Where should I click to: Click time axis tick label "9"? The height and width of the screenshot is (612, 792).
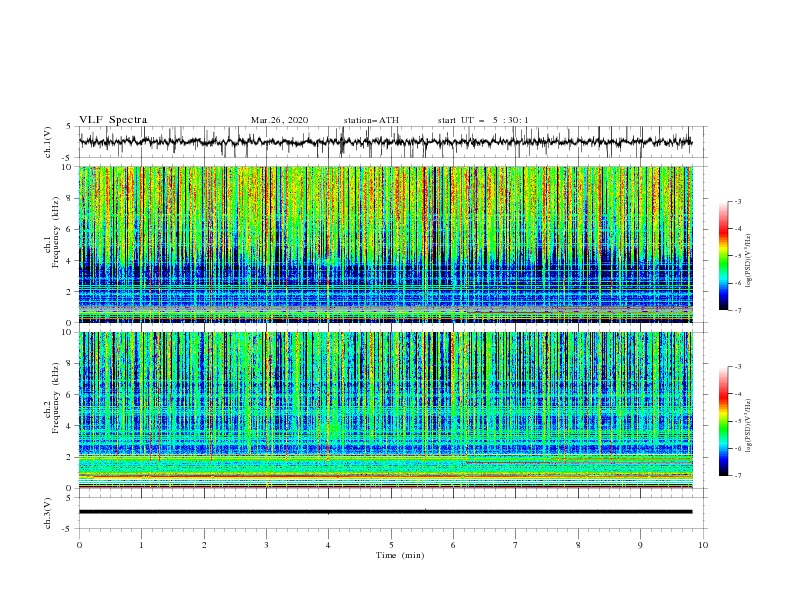click(x=640, y=545)
